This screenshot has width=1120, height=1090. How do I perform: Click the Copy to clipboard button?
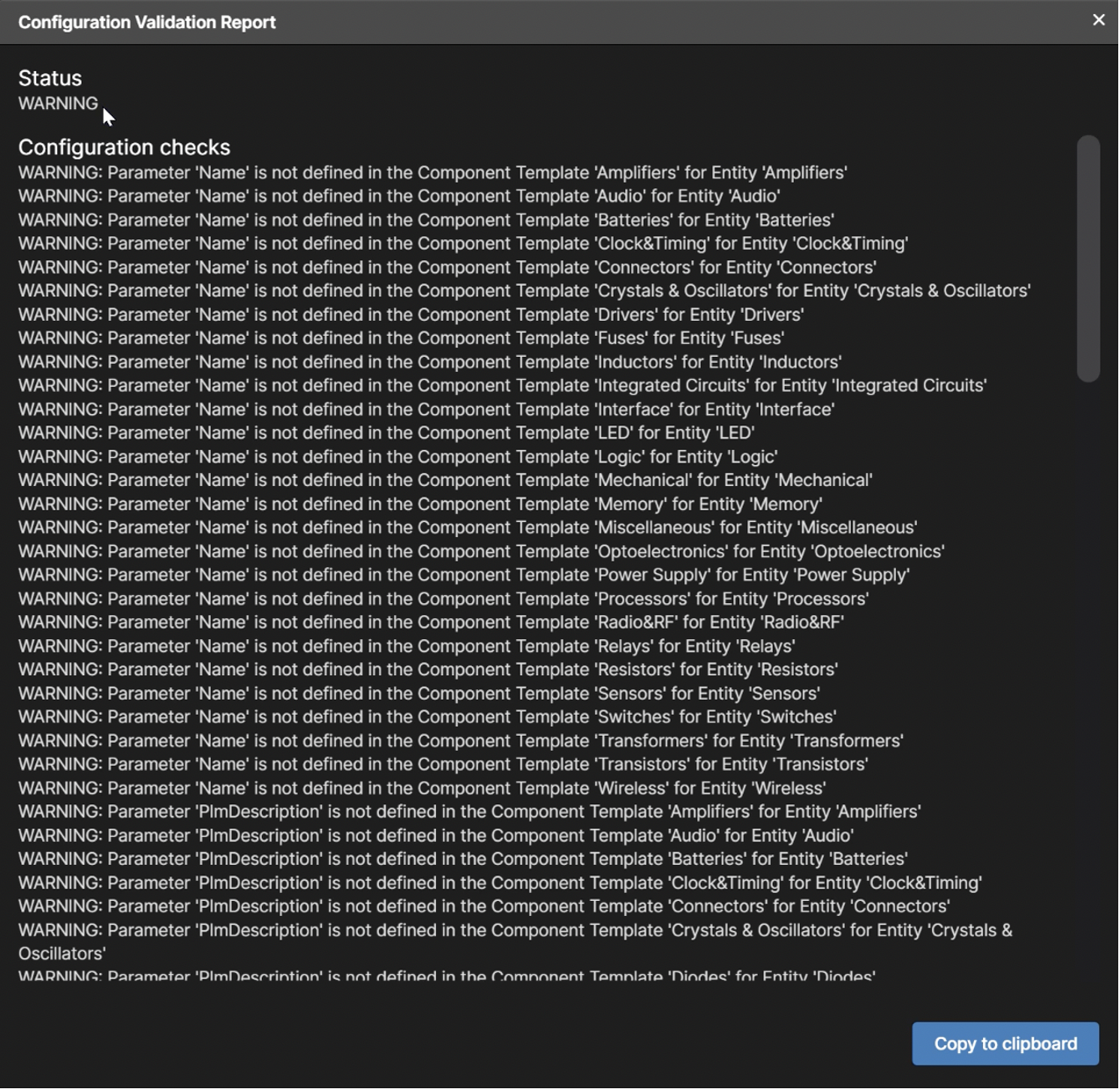pyautogui.click(x=1007, y=1045)
